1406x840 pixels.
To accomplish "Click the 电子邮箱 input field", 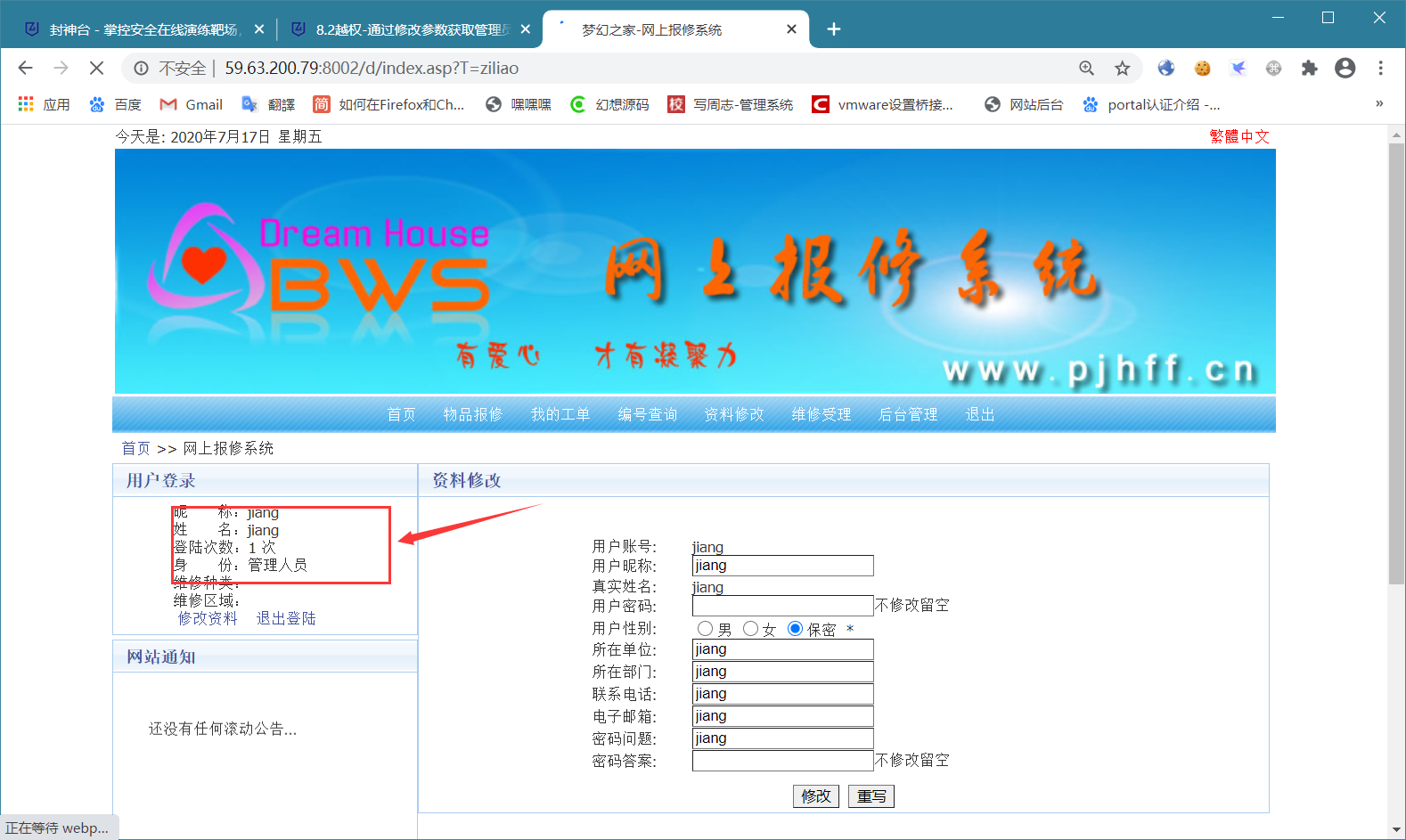I will click(783, 716).
